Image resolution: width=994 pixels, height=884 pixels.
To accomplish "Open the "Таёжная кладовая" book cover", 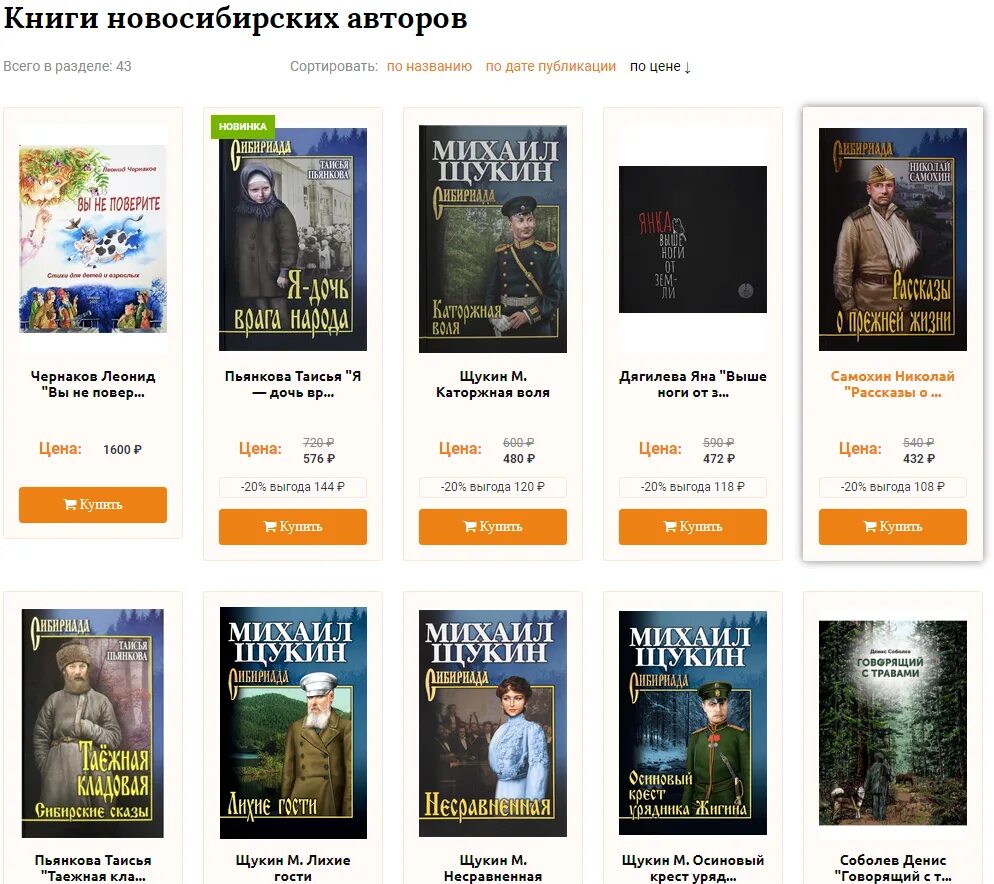I will coord(93,723).
